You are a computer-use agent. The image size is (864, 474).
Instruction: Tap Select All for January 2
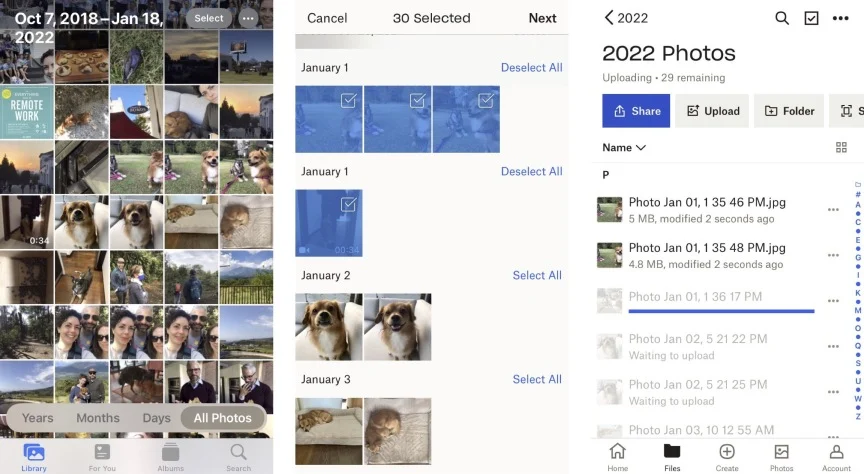pyautogui.click(x=536, y=275)
